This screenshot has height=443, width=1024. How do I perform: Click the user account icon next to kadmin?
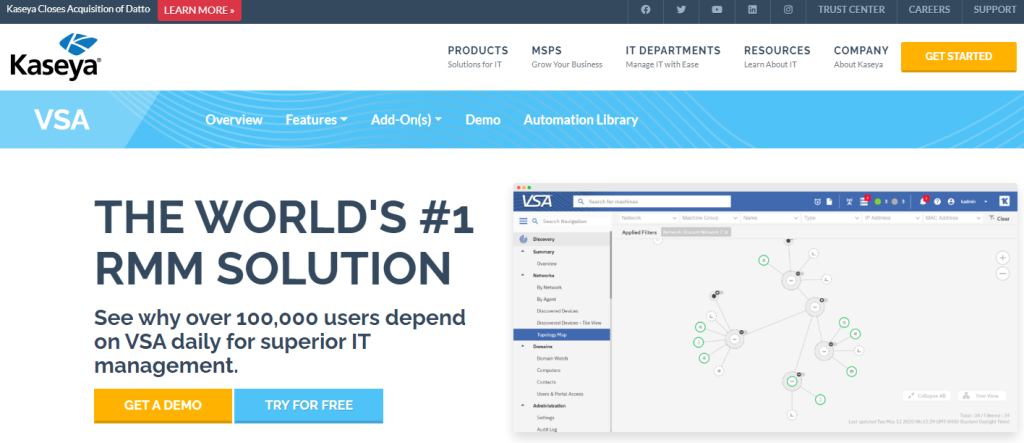(951, 201)
